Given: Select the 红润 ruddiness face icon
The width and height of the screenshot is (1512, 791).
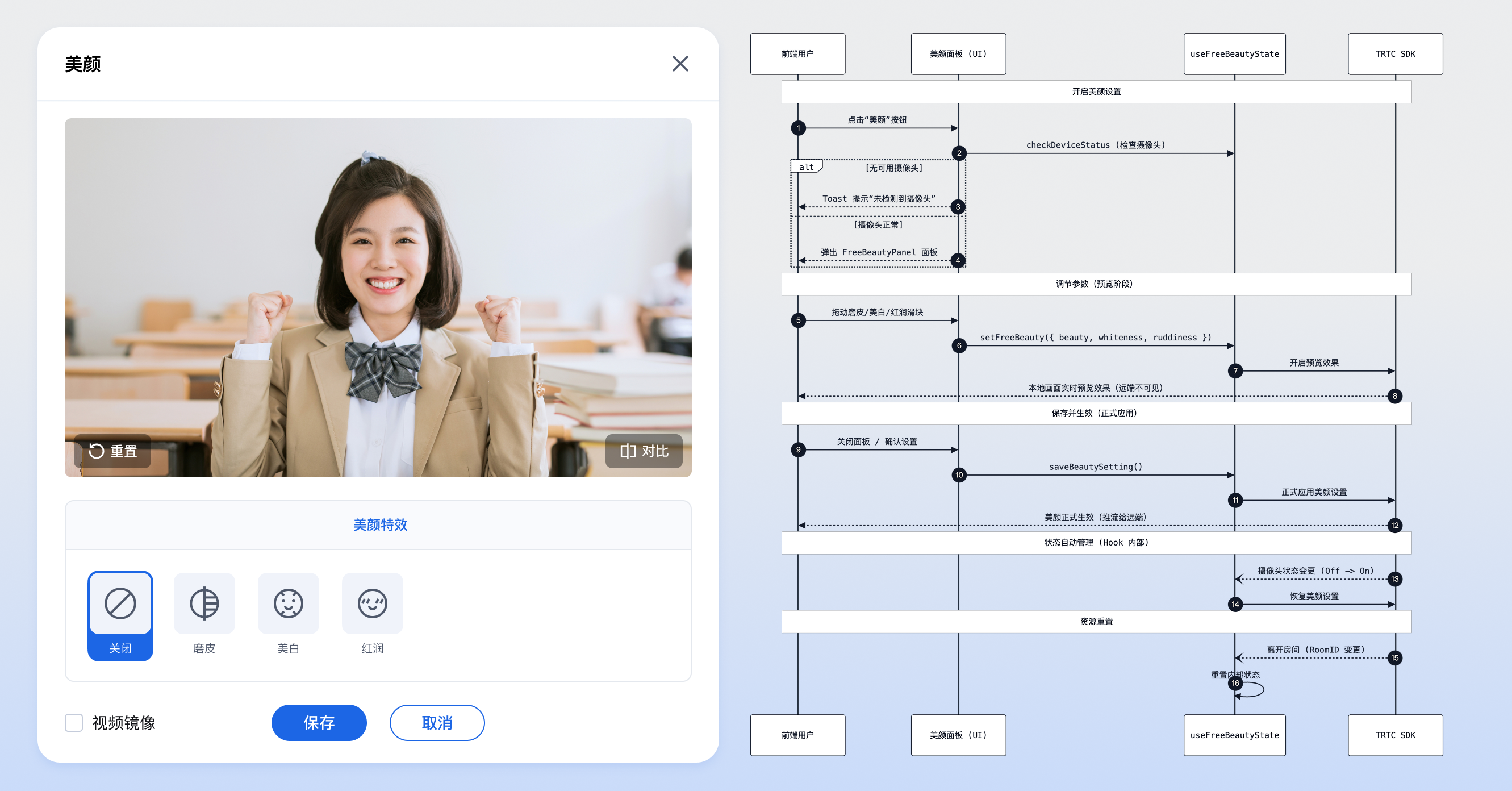Looking at the screenshot, I should pyautogui.click(x=372, y=603).
